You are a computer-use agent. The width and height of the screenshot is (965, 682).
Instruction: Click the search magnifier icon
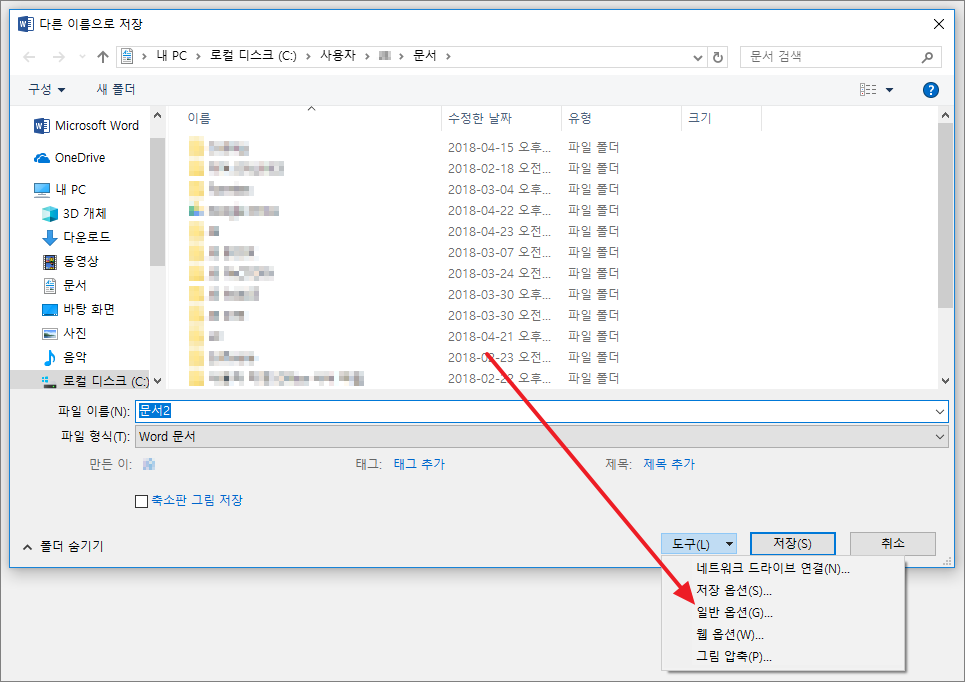(927, 57)
